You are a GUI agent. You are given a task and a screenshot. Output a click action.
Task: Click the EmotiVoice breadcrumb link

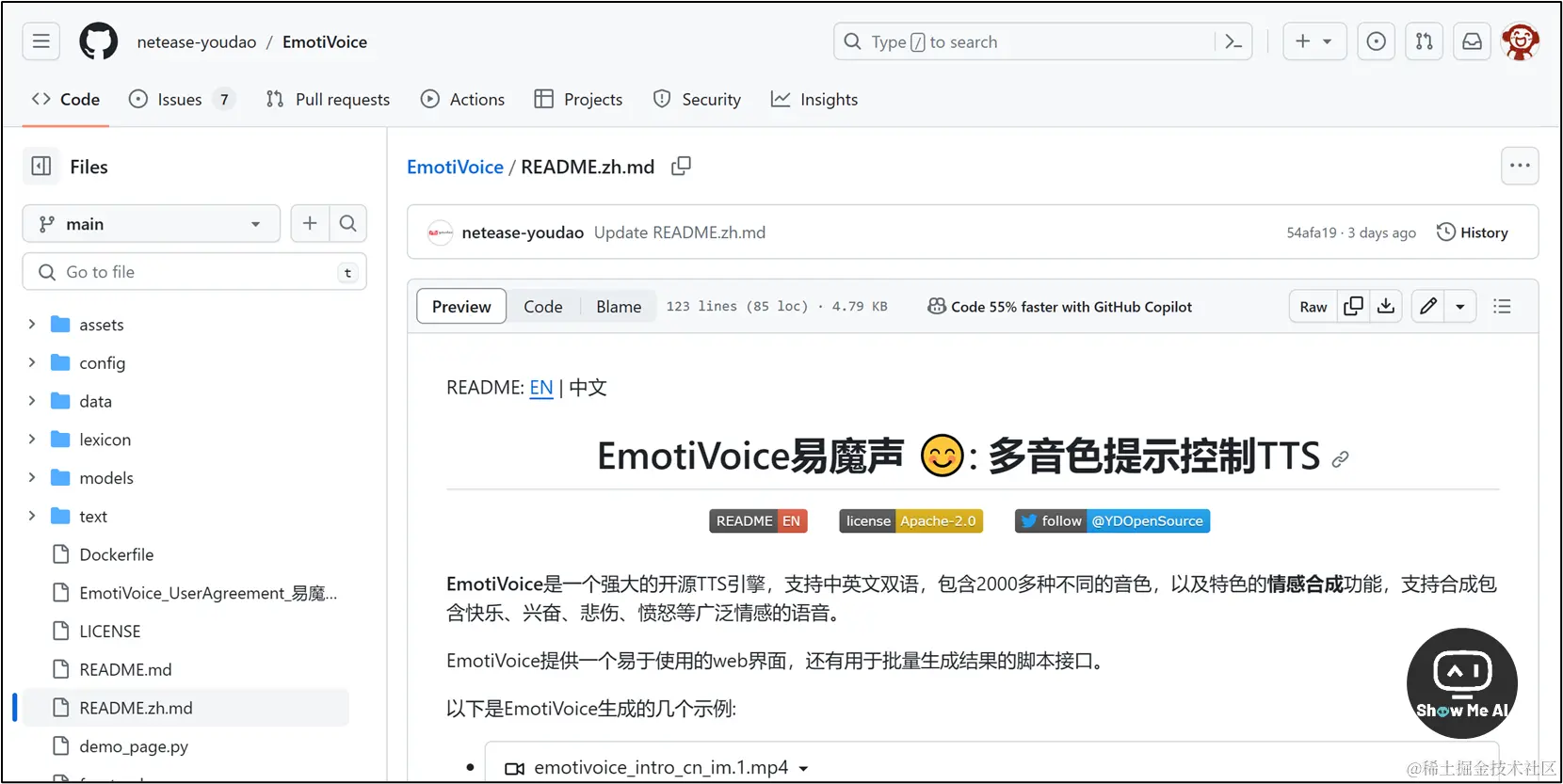(x=455, y=167)
